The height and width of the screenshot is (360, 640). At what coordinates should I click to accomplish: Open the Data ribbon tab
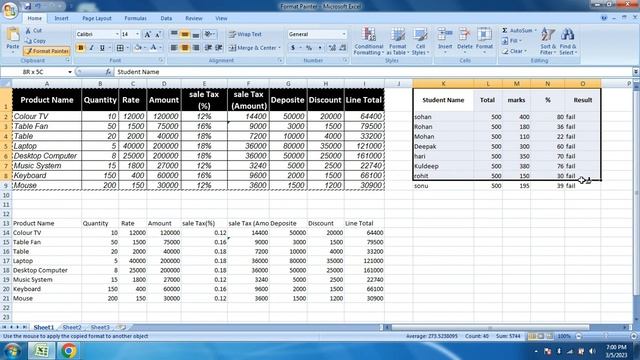click(x=166, y=18)
